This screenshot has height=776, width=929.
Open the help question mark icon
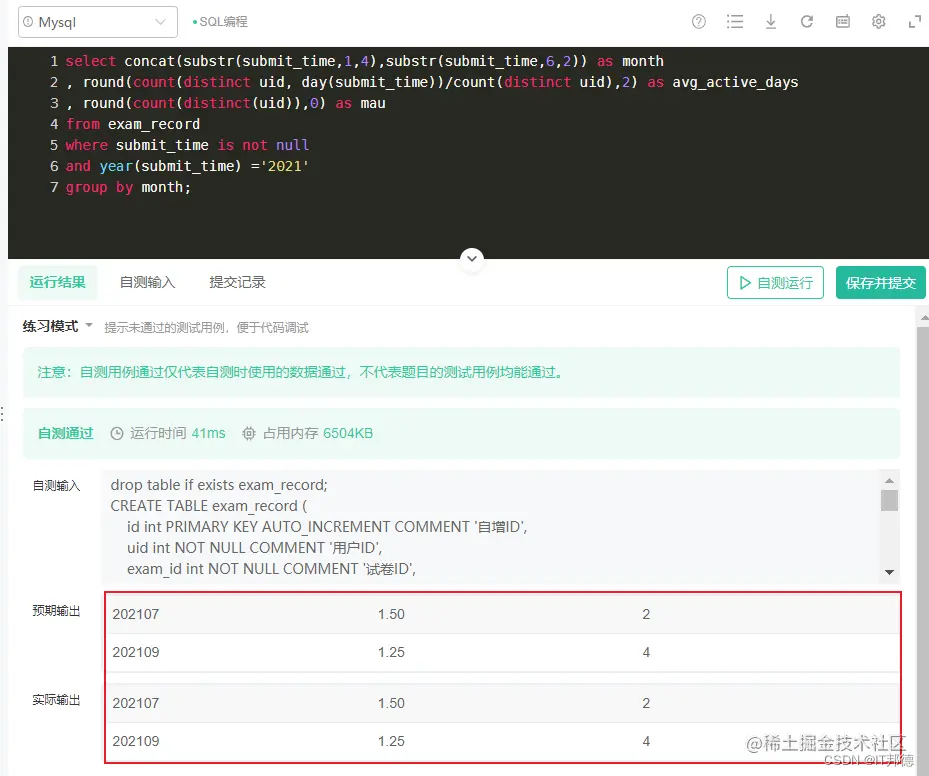click(x=699, y=22)
